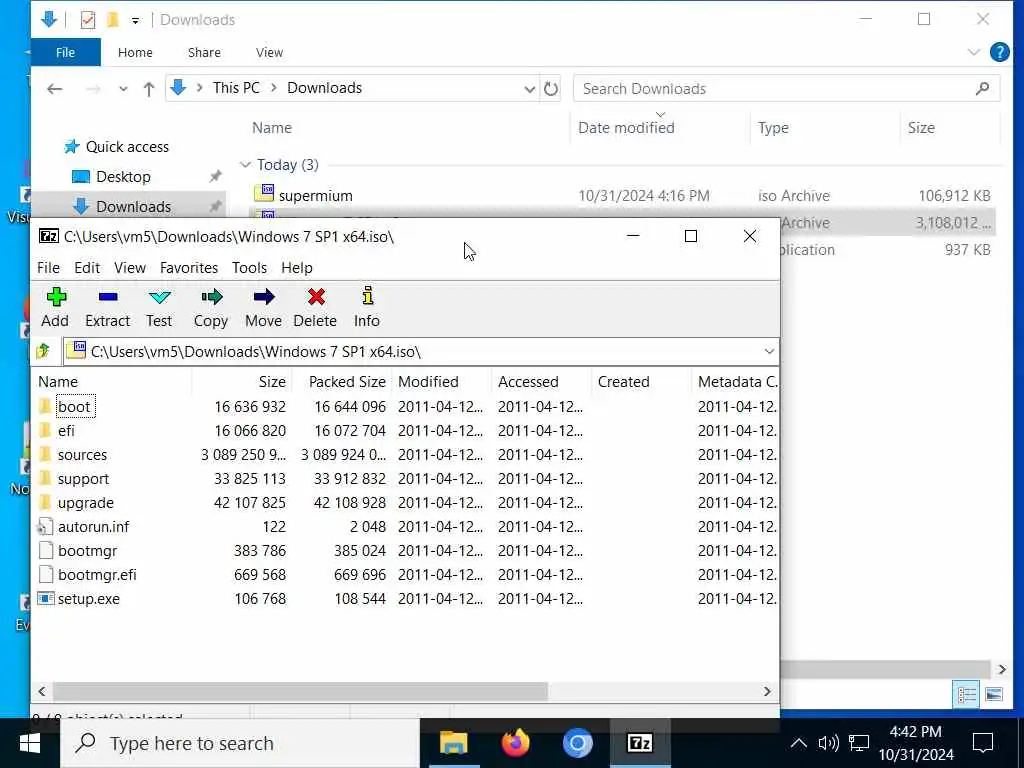The image size is (1024, 768).
Task: Select setup.exe in the archive
Action: pyautogui.click(x=89, y=599)
